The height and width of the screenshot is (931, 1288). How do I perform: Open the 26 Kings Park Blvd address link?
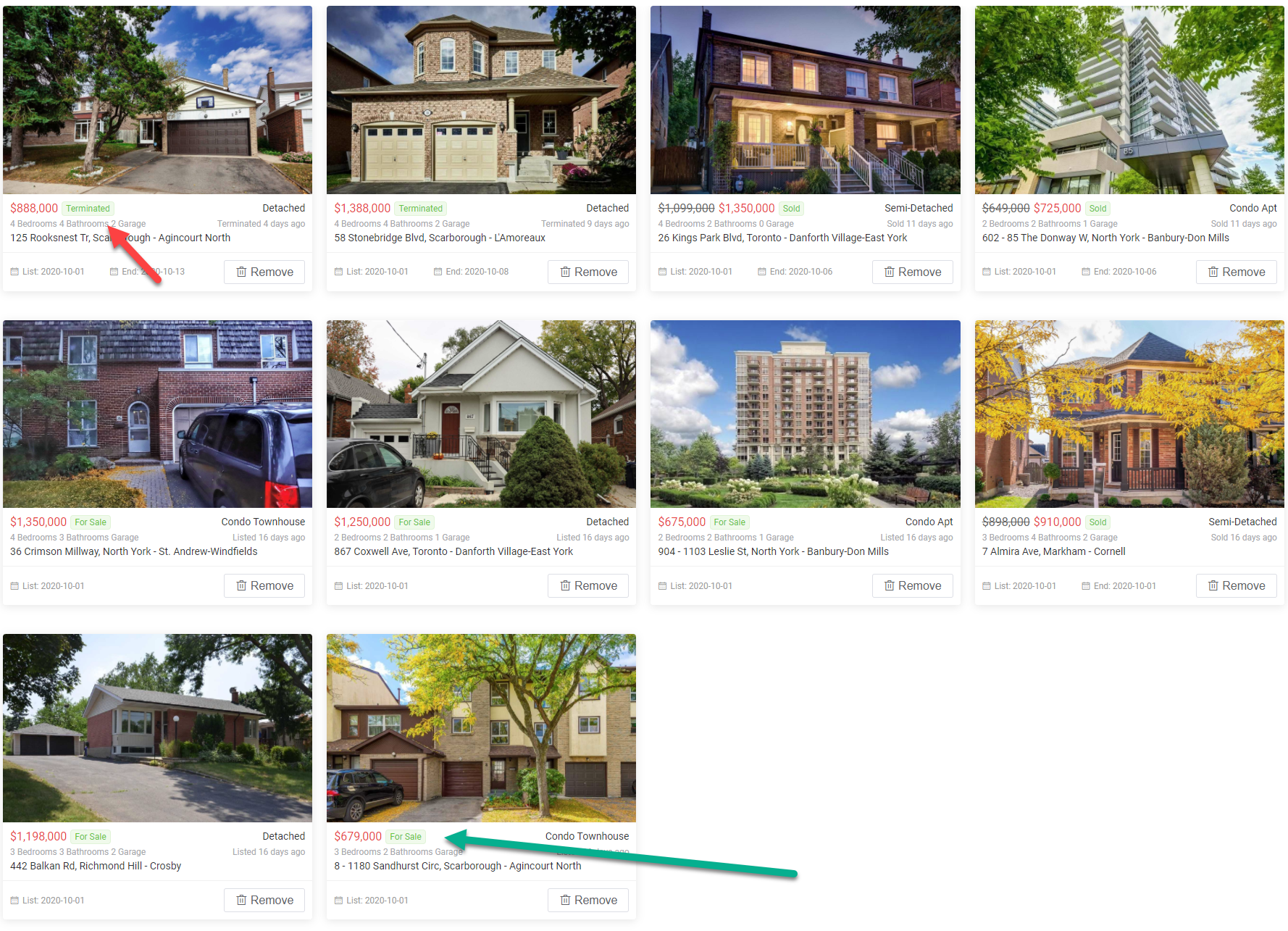pyautogui.click(x=782, y=238)
